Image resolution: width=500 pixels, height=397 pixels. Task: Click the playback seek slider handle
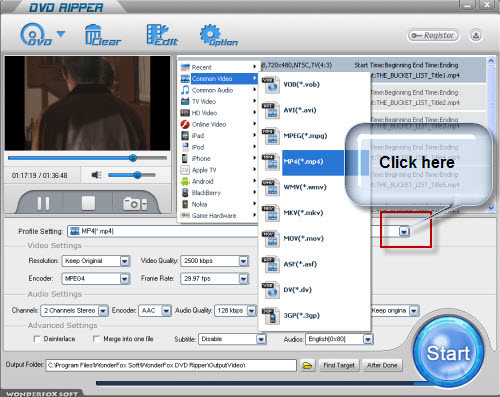[x=133, y=158]
